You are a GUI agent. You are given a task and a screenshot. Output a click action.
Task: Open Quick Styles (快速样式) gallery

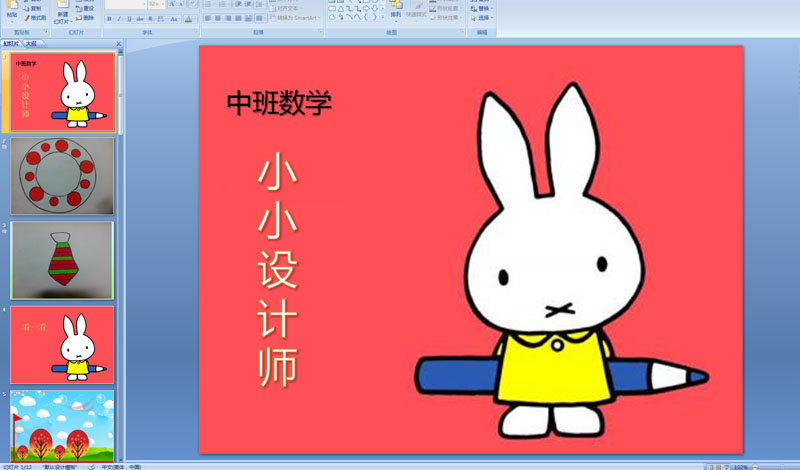pyautogui.click(x=416, y=11)
